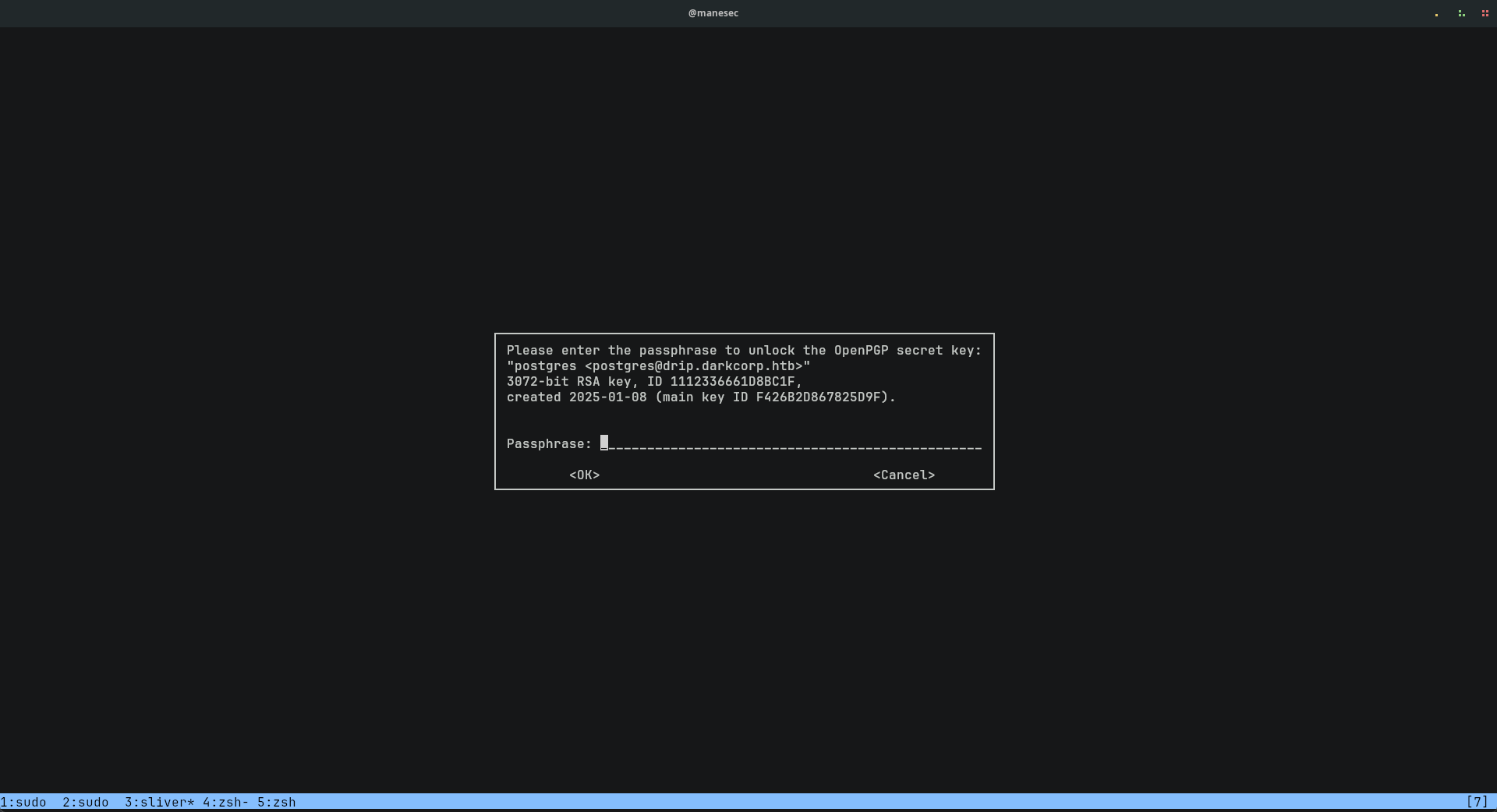Focus the Passphrase input field
This screenshot has width=1497, height=812.
[x=791, y=444]
